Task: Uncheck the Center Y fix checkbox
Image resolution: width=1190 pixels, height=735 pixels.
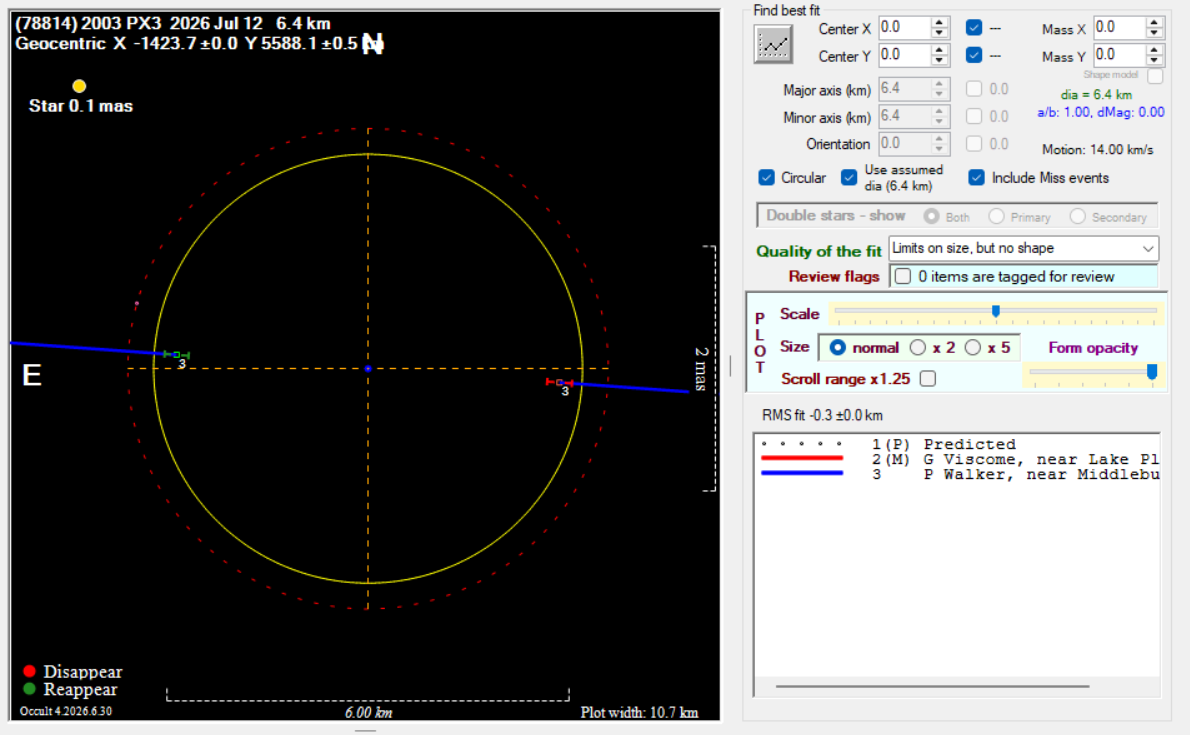Action: [974, 55]
